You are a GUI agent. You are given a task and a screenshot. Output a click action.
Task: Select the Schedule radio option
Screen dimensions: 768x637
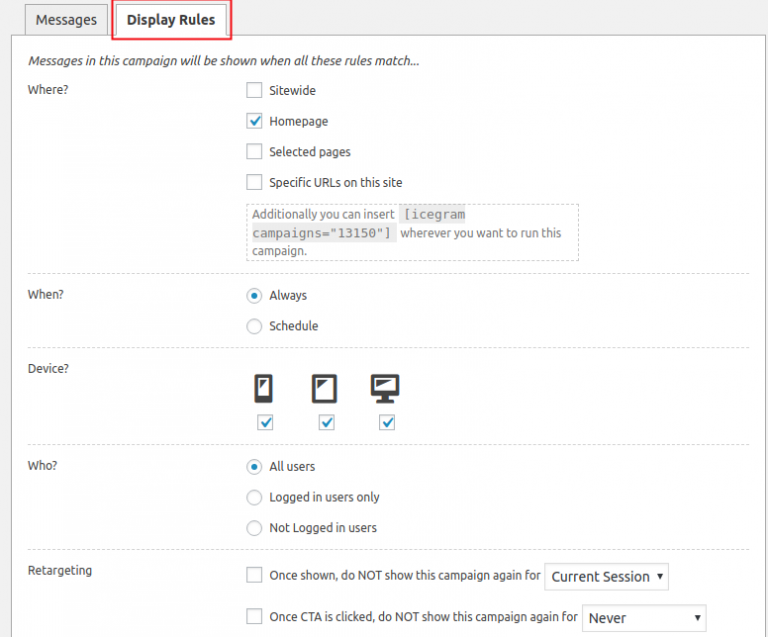pos(254,326)
